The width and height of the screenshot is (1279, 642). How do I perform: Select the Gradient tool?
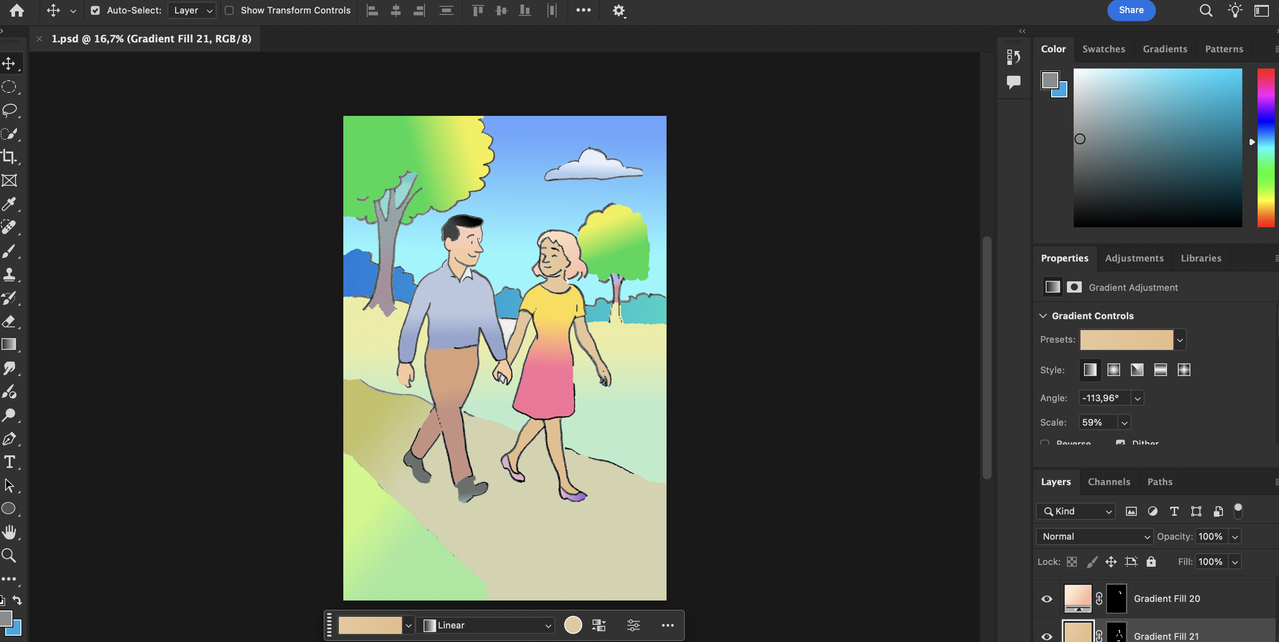[9, 344]
